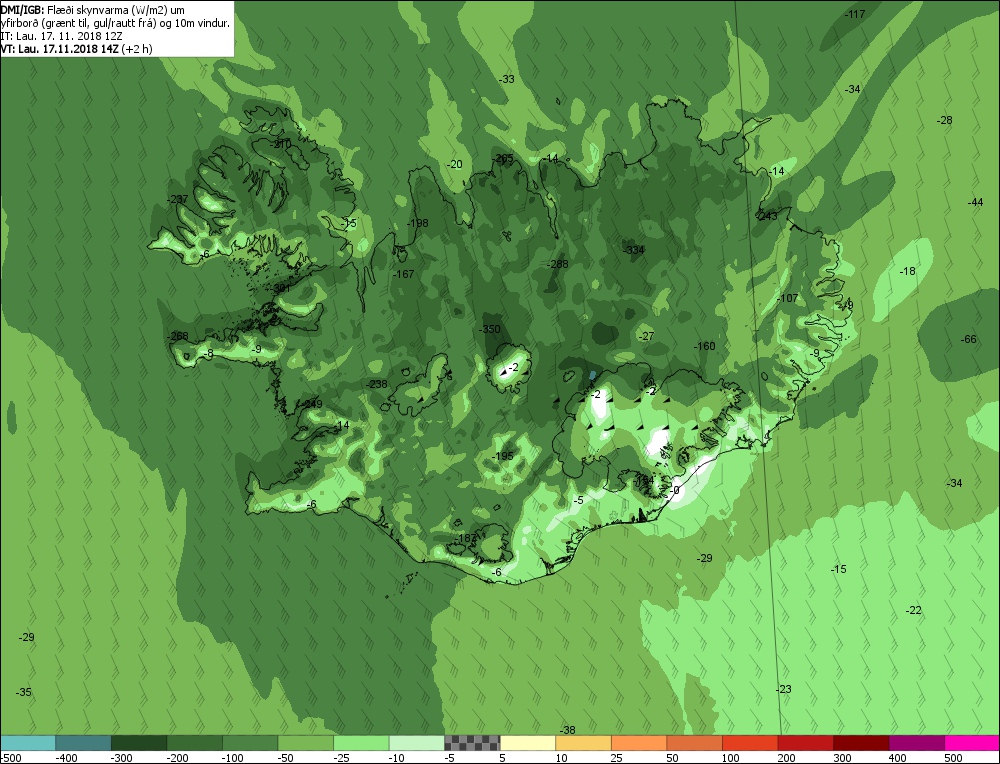Select the bright red swatch between 100 and 200

749,743
